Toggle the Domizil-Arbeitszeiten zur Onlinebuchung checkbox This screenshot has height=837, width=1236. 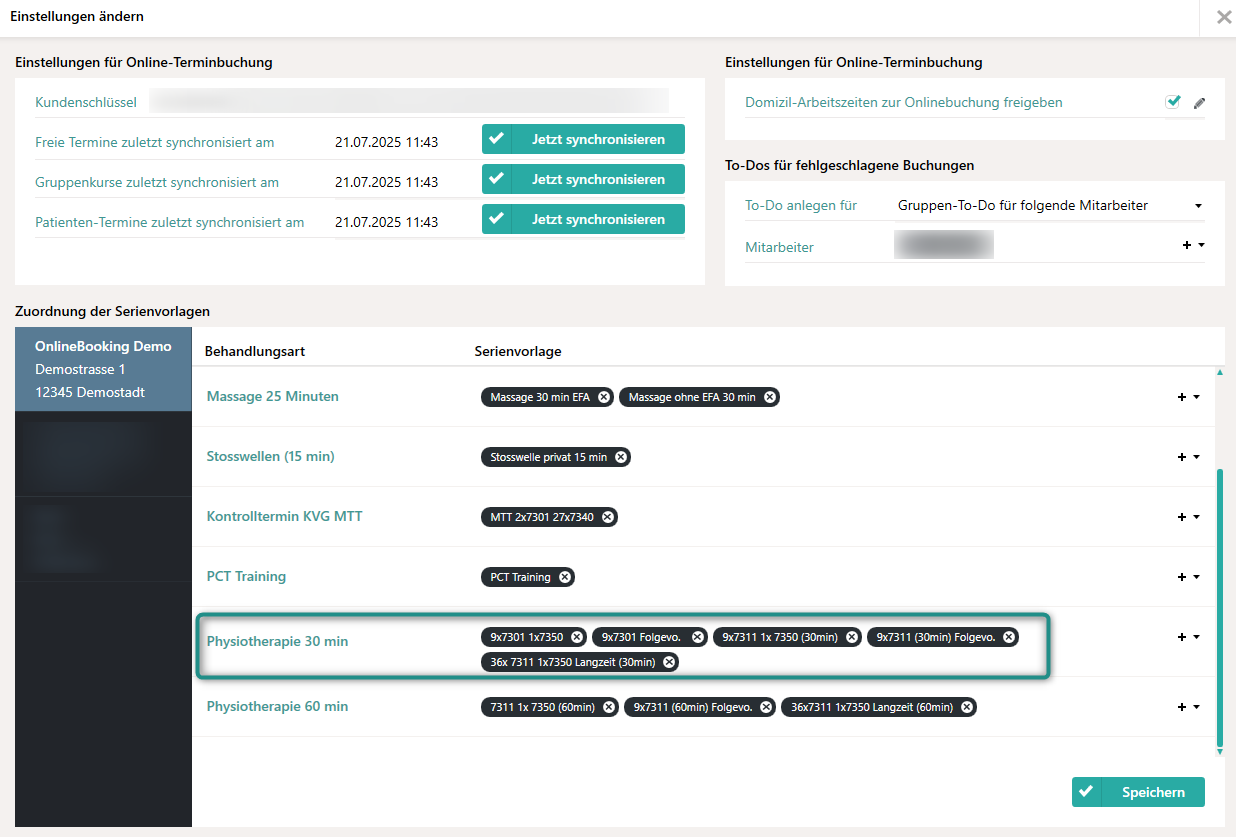tap(1173, 101)
